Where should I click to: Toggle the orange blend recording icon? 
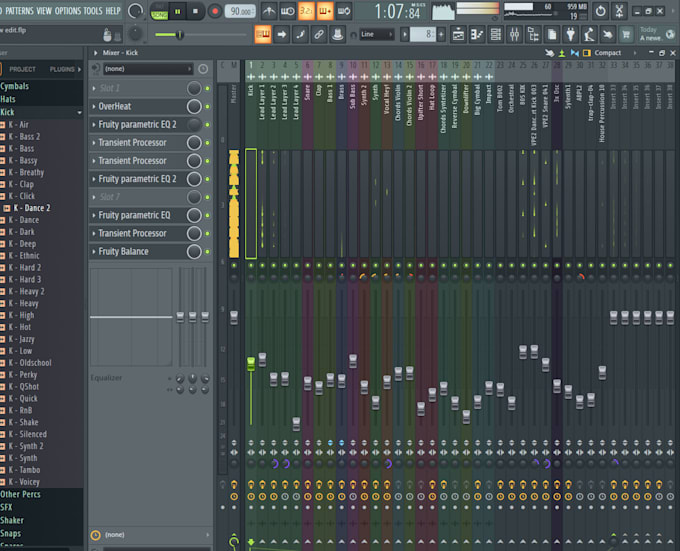pos(325,11)
